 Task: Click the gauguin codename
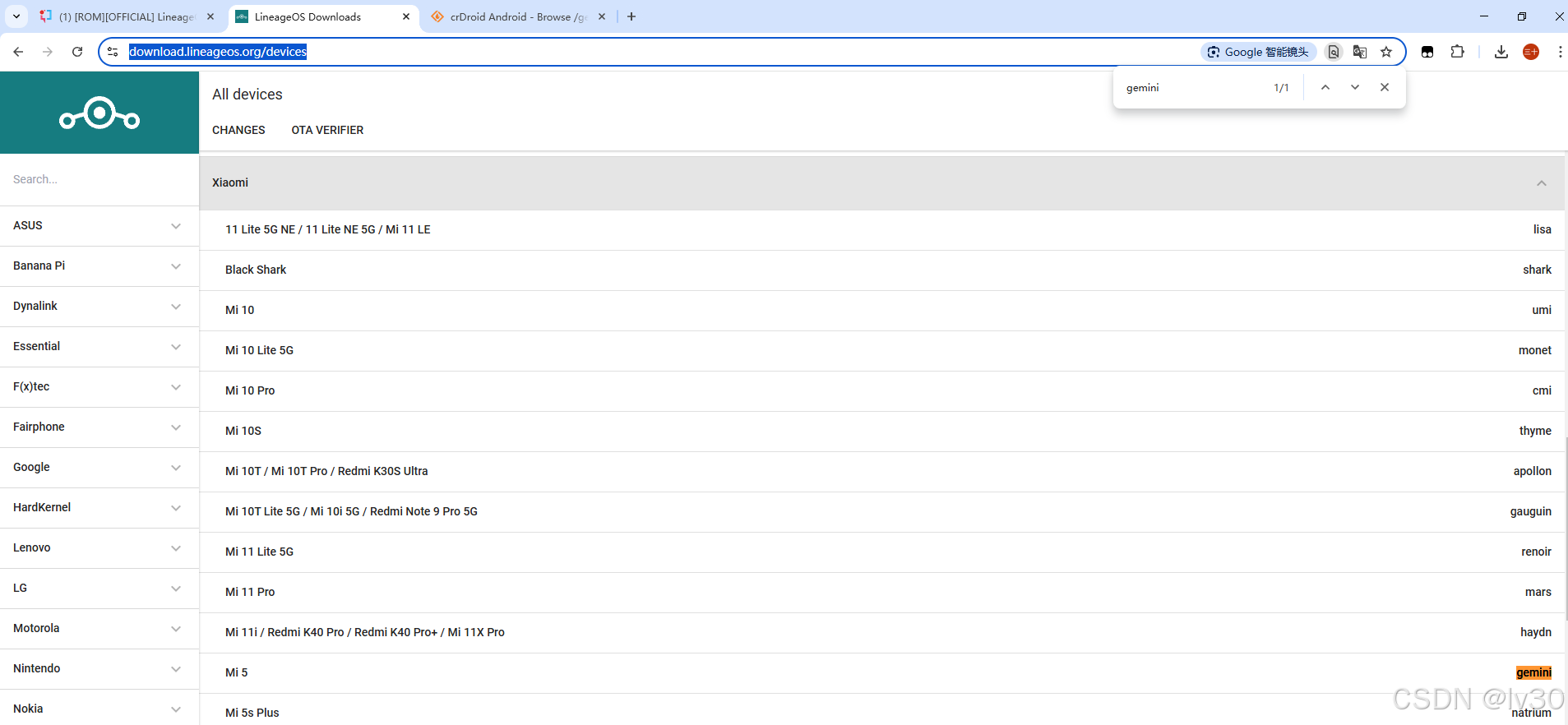click(1531, 511)
